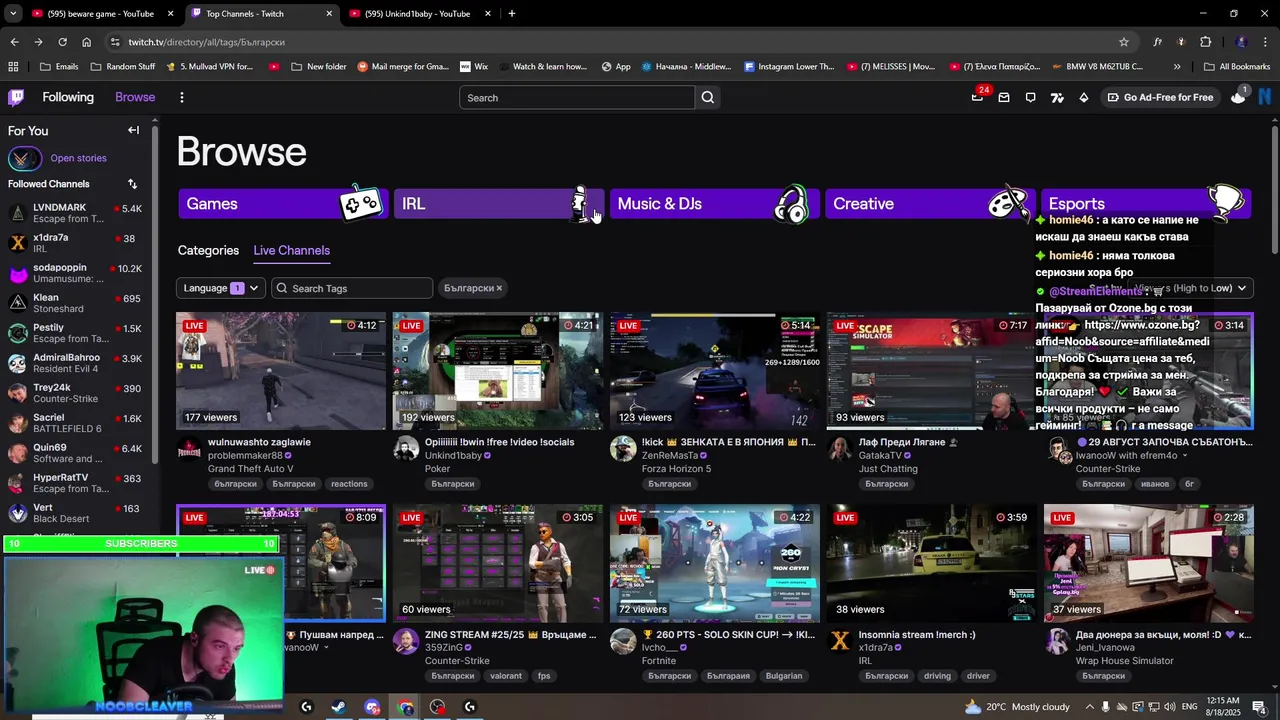The image size is (1280, 720).
Task: Open the Viewers (High to Low) sort dropdown
Action: [1194, 288]
